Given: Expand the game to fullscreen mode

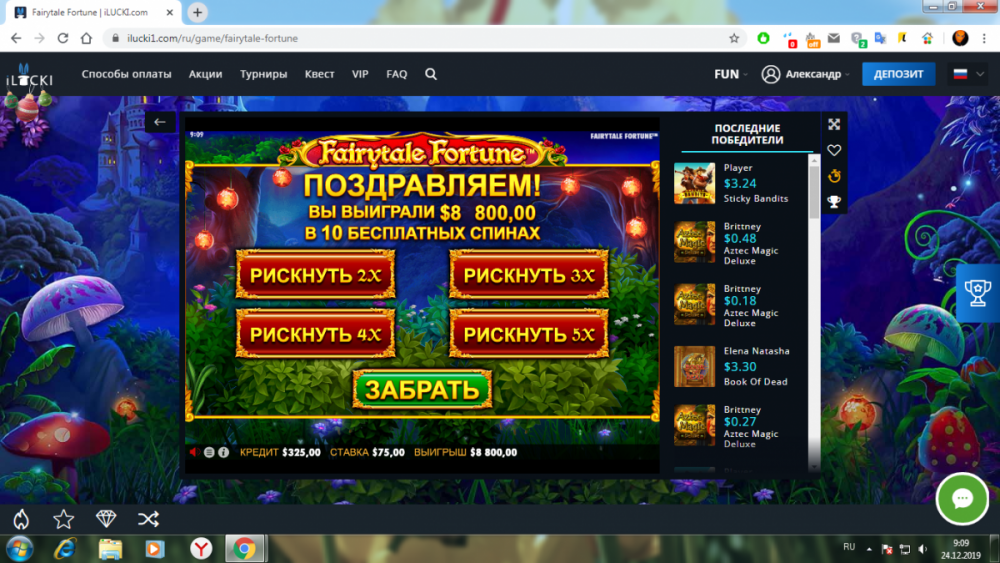Looking at the screenshot, I should pyautogui.click(x=834, y=124).
